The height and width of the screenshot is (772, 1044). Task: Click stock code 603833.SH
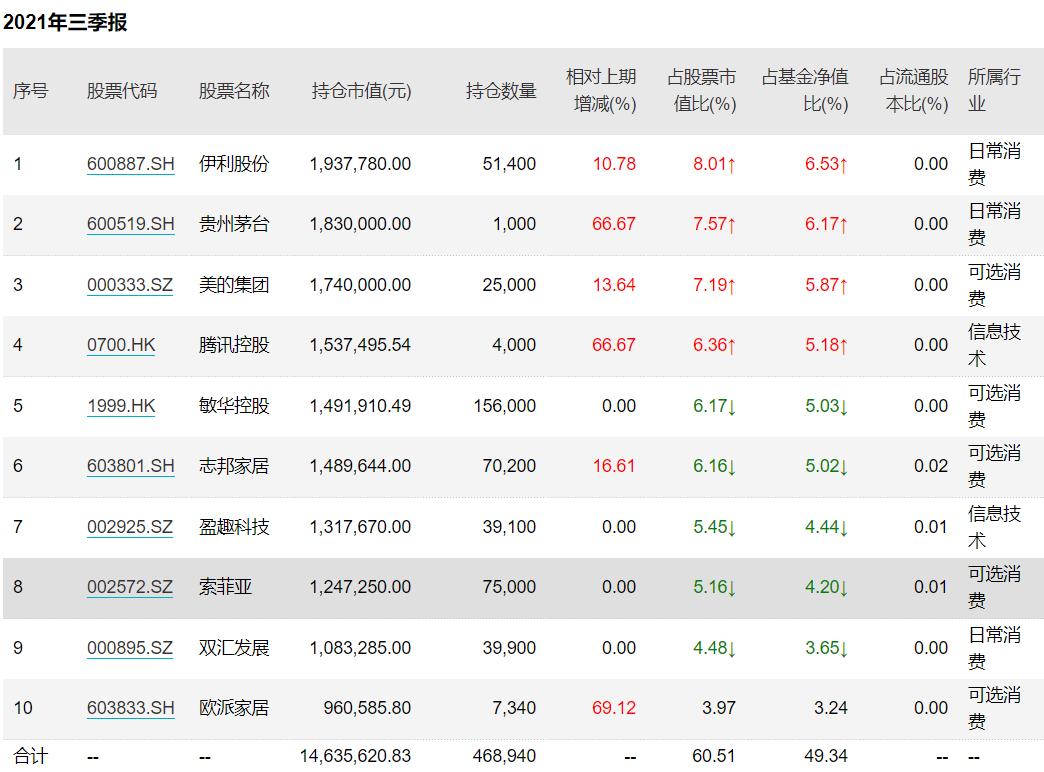click(x=130, y=708)
